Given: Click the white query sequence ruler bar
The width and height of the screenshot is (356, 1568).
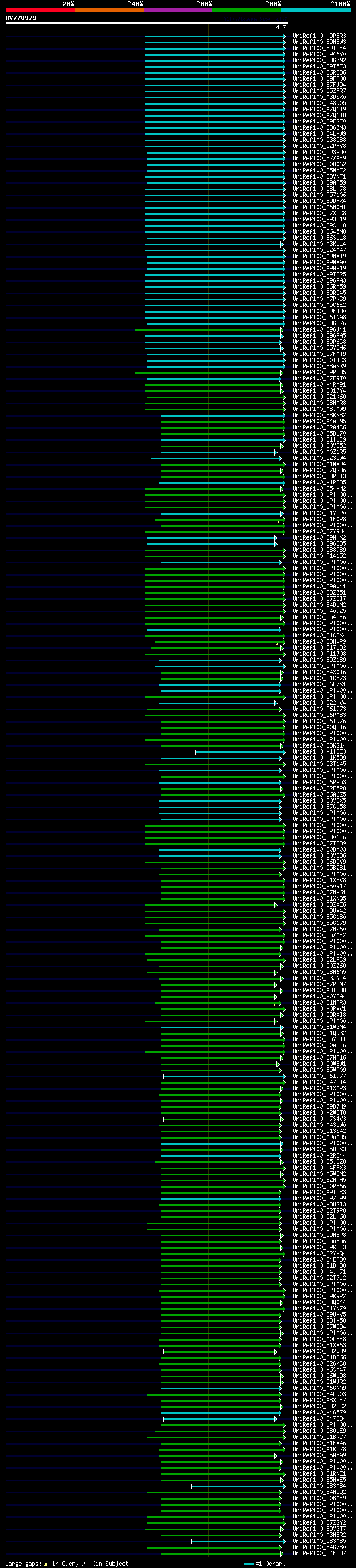Looking at the screenshot, I should pos(147,22).
